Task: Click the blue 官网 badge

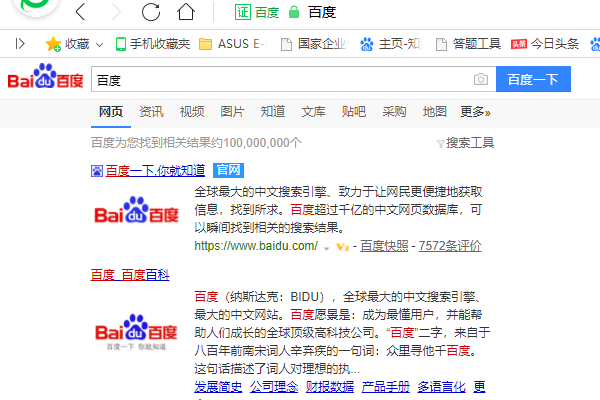Action: pos(228,170)
